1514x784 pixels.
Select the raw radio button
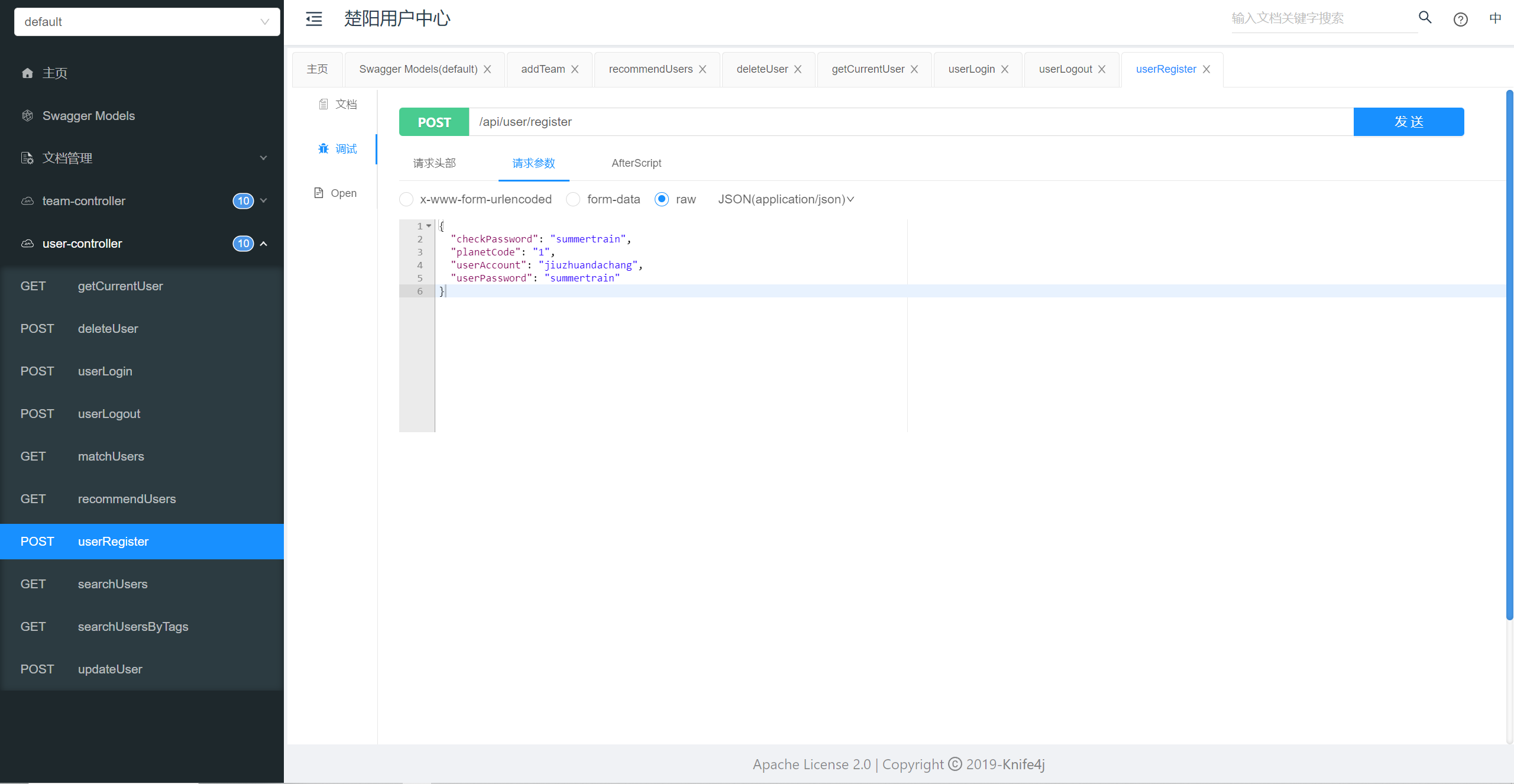pos(662,199)
